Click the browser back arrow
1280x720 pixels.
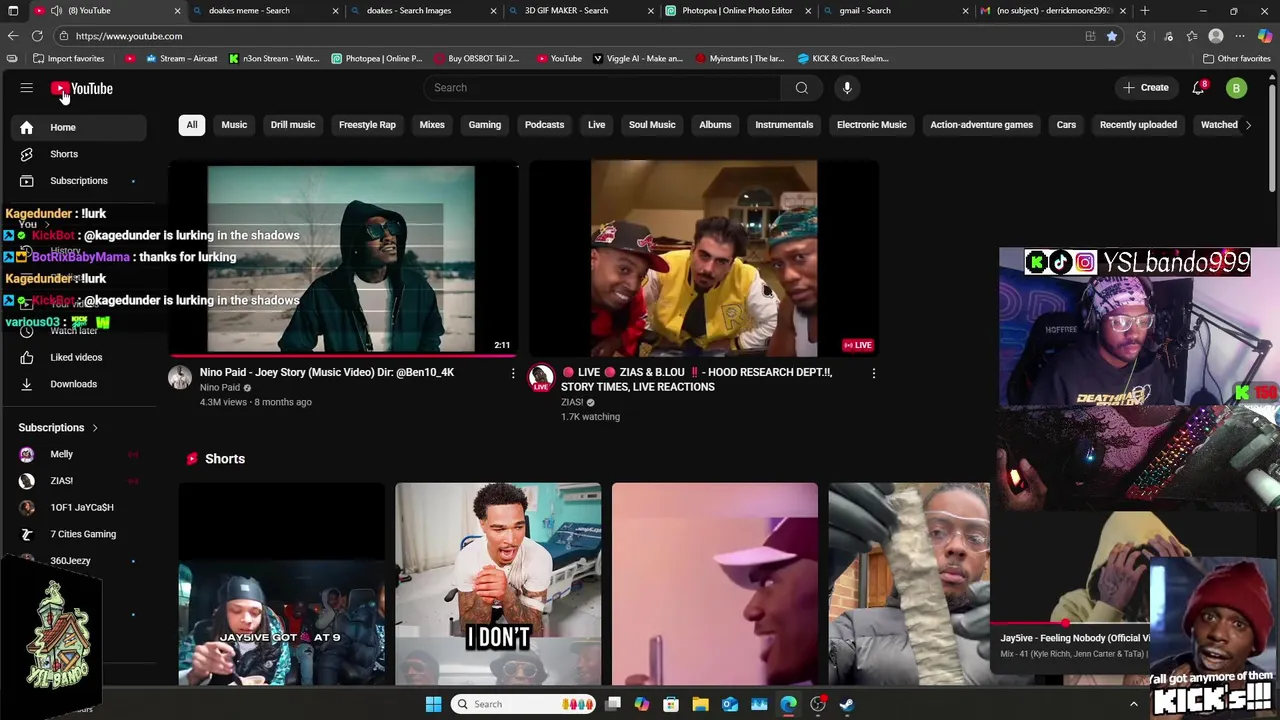[12, 36]
